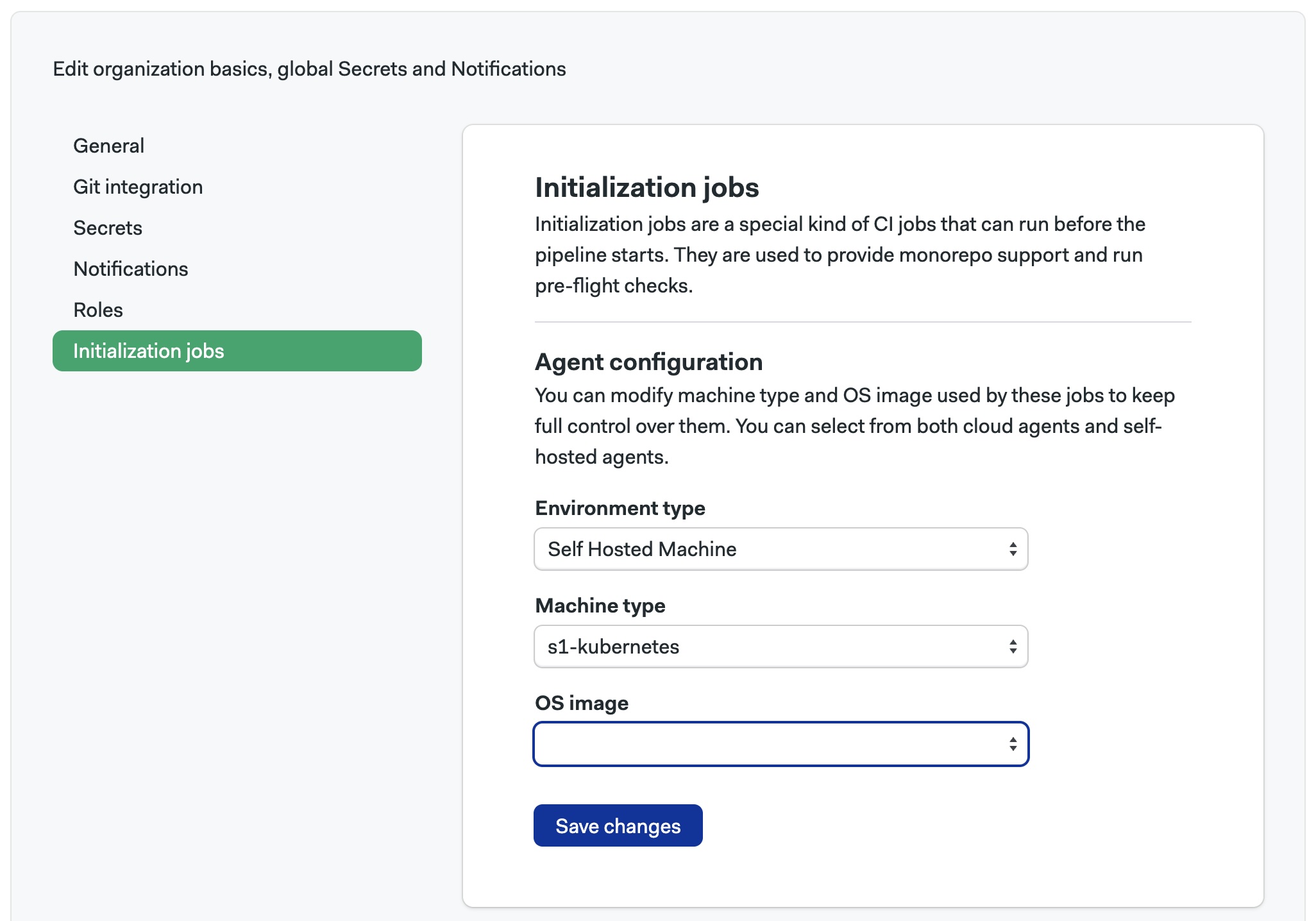1316x921 pixels.
Task: Switch to the Secrets section
Action: (x=107, y=228)
